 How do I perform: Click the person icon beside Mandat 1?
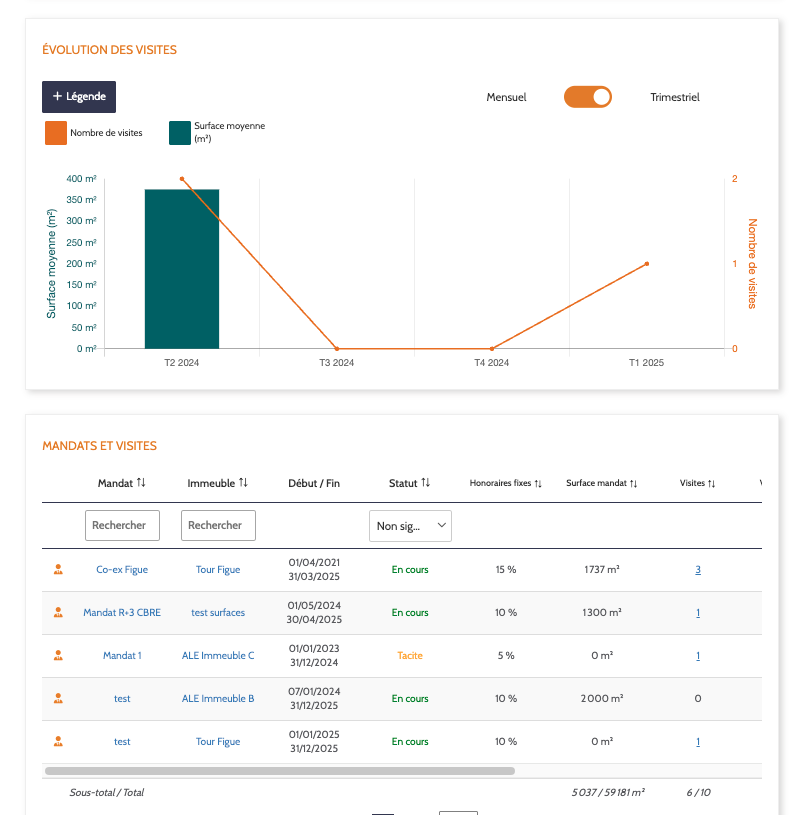pyautogui.click(x=58, y=655)
